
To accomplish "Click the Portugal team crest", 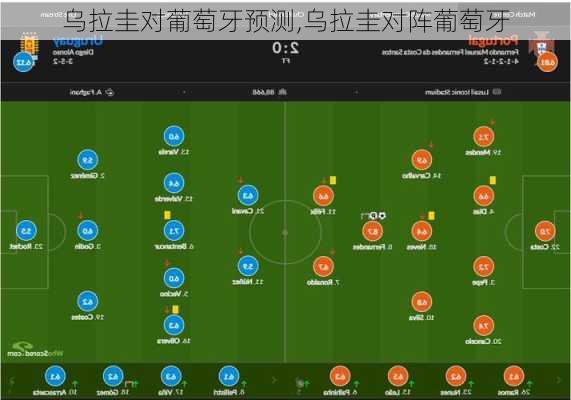I will pos(543,44).
